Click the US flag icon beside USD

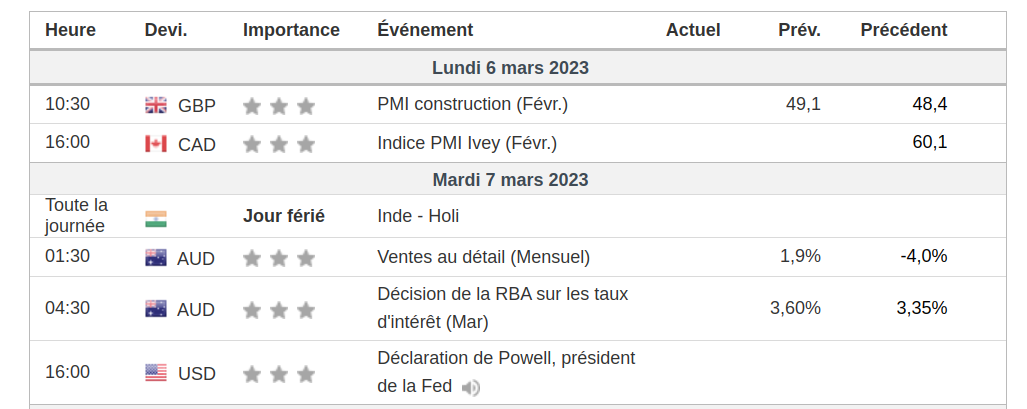coord(156,373)
